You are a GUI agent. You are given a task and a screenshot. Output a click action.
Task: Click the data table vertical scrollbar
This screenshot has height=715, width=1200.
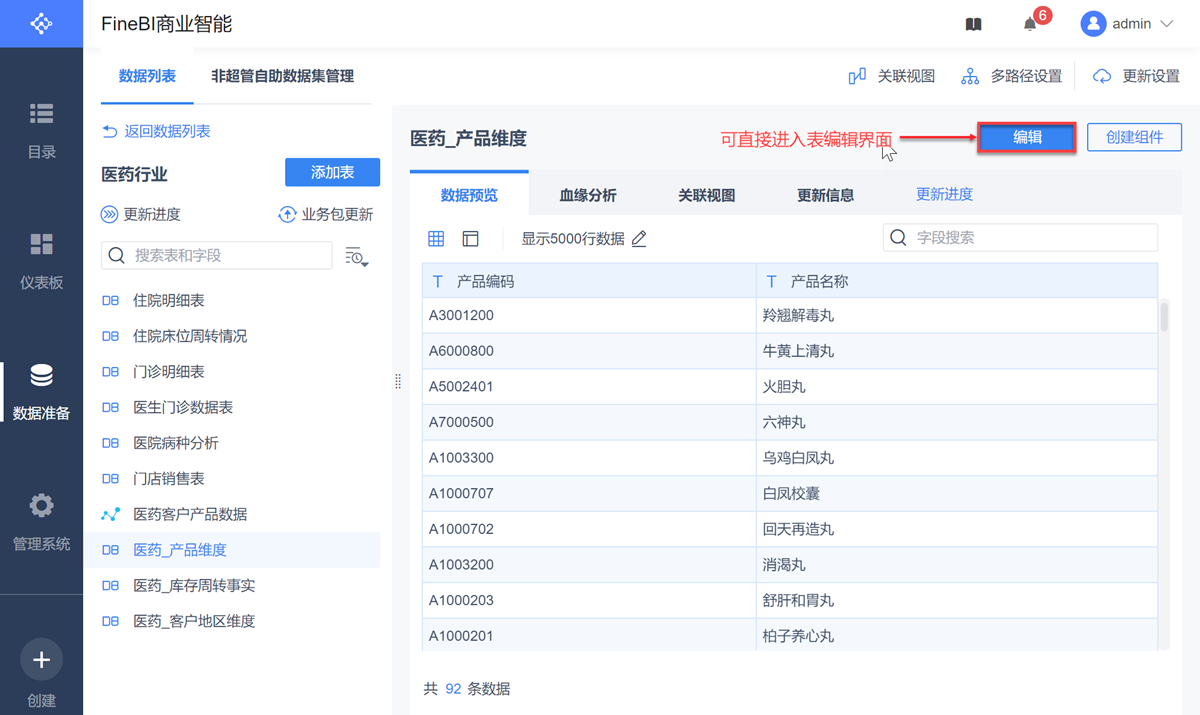click(x=1164, y=316)
